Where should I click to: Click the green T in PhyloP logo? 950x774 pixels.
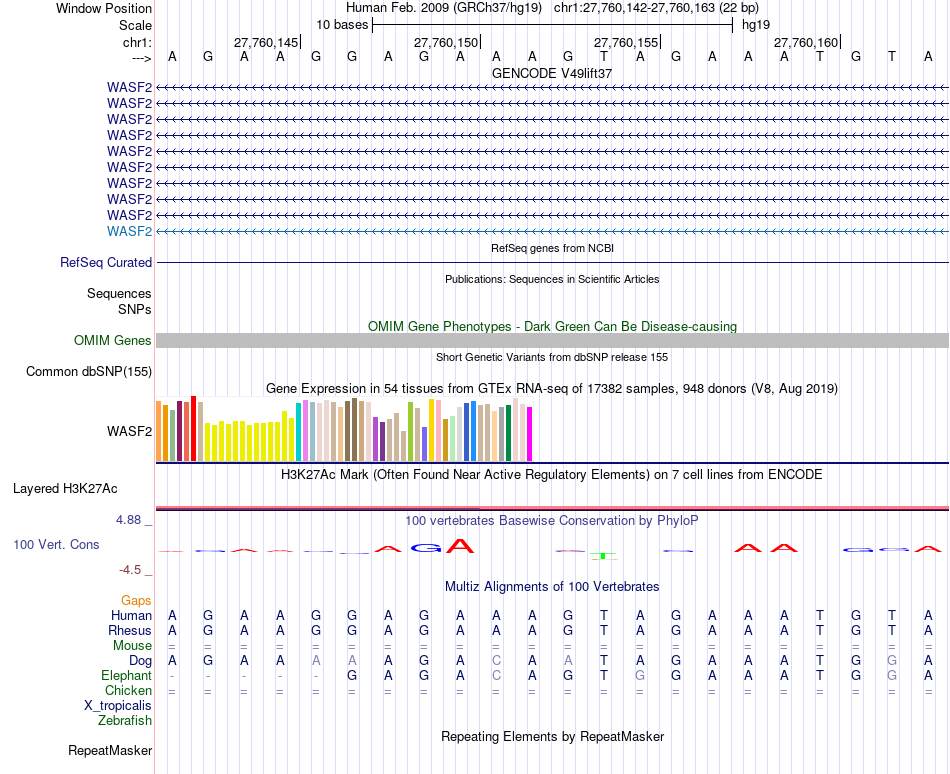603,556
